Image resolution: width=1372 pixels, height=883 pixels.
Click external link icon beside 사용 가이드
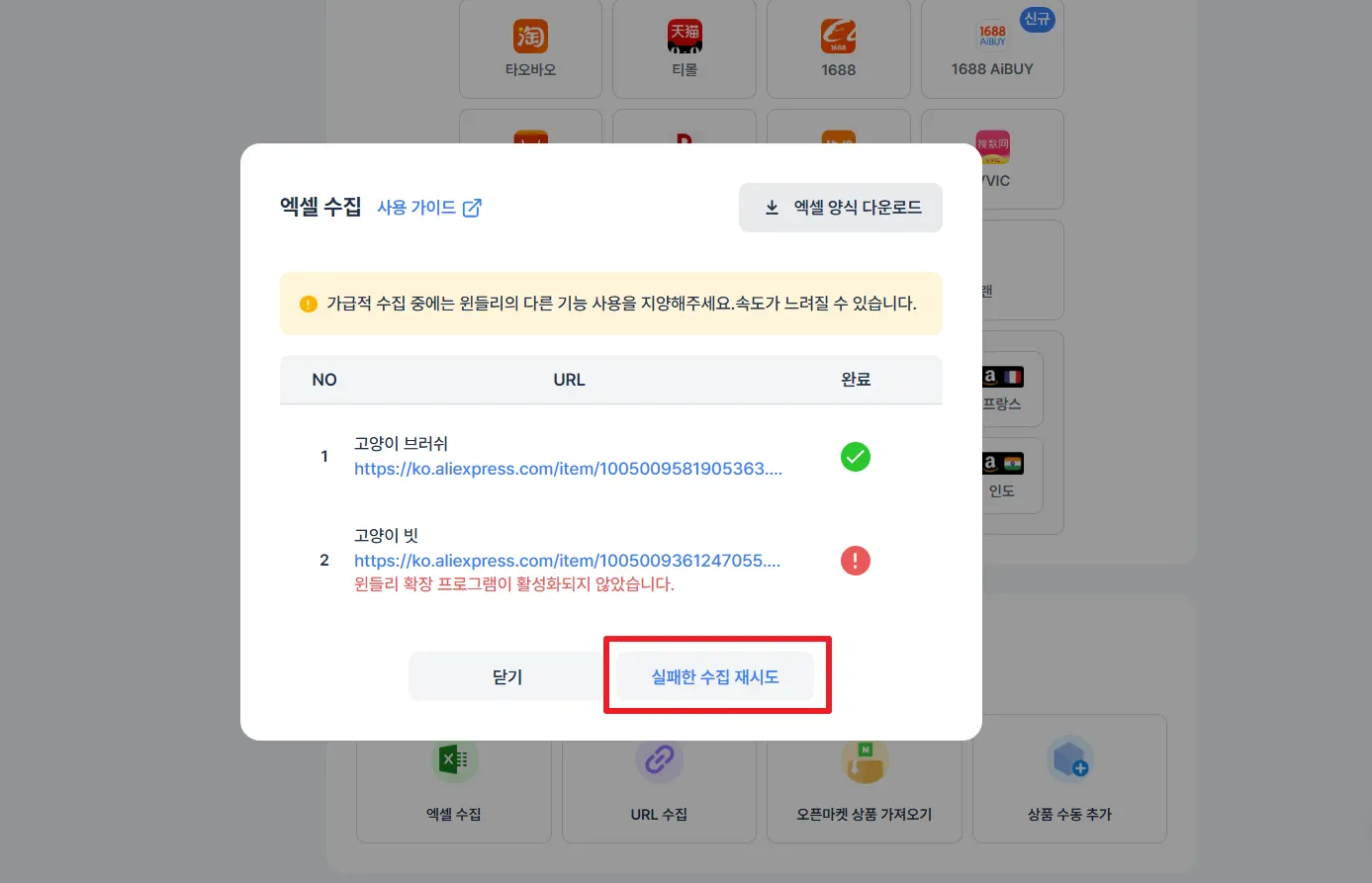point(473,208)
